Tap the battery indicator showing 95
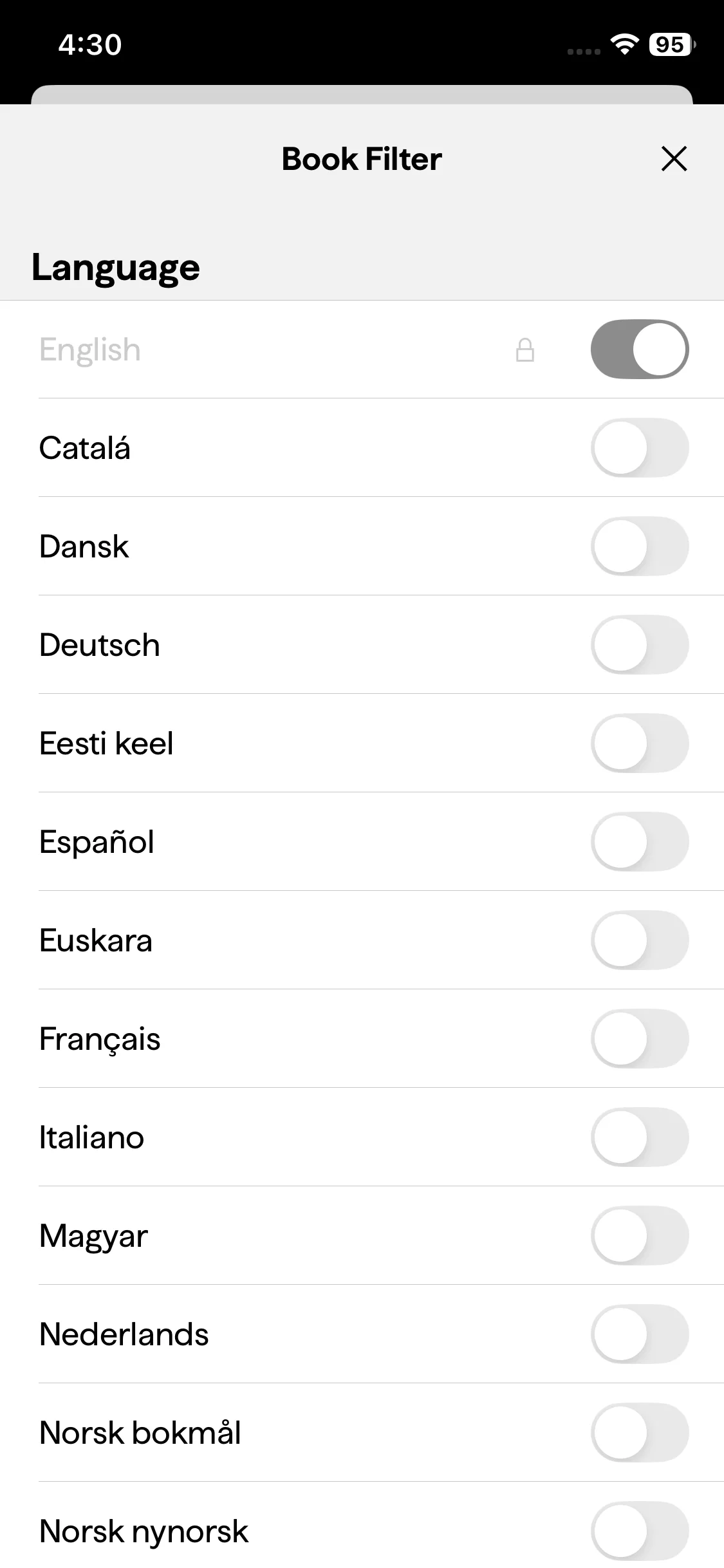Image resolution: width=724 pixels, height=1568 pixels. (x=671, y=44)
